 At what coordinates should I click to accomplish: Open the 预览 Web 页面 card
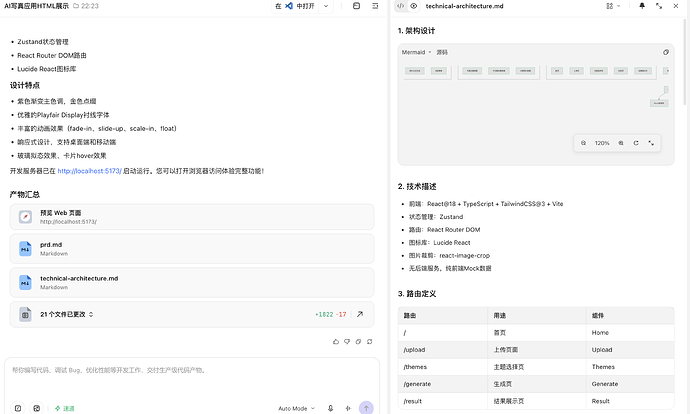(192, 217)
